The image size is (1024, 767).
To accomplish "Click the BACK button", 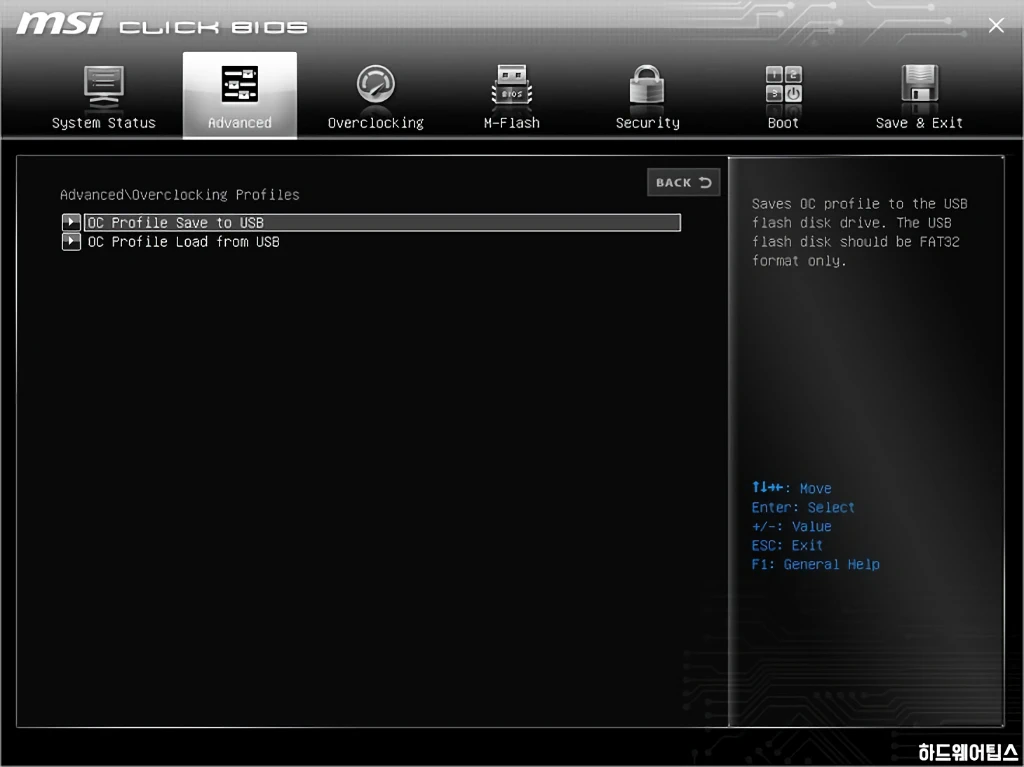I will (683, 182).
